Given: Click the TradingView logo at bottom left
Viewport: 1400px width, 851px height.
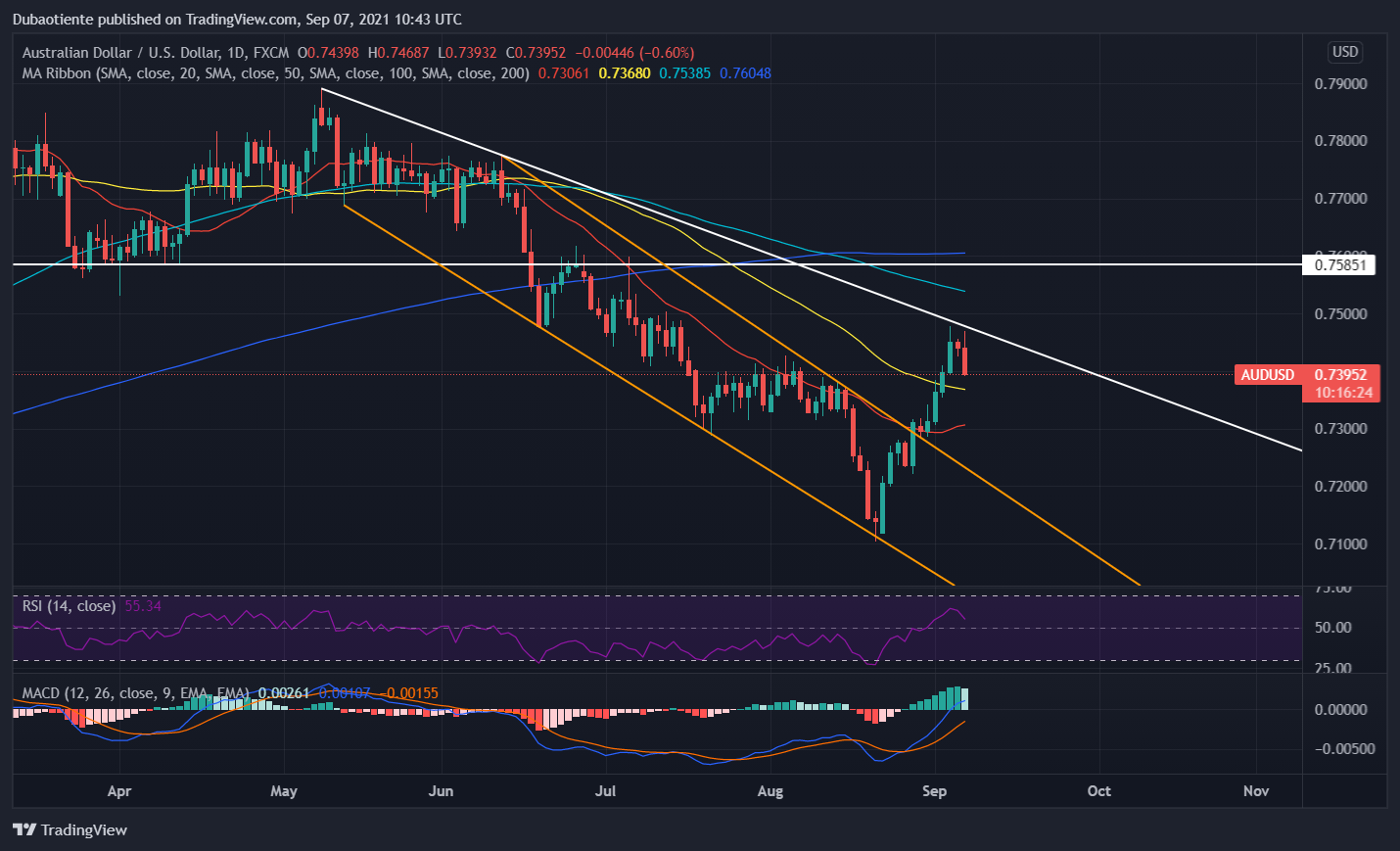Looking at the screenshot, I should pos(70,829).
